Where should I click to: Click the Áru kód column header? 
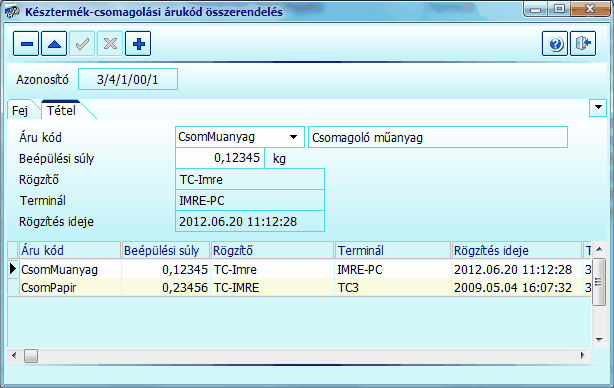pyautogui.click(x=70, y=251)
